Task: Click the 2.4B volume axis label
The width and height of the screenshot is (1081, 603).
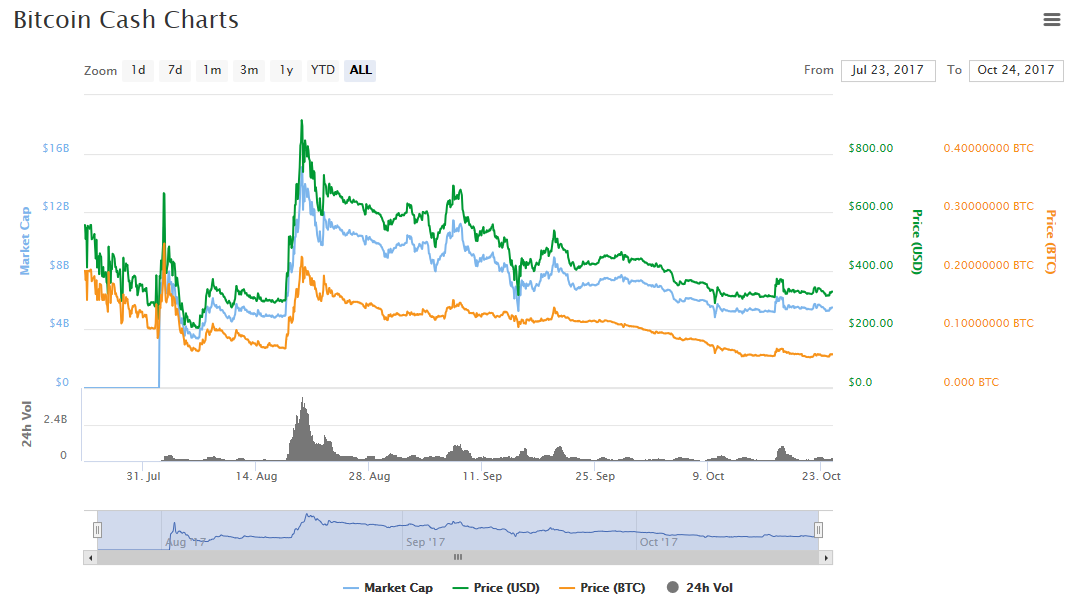Action: (55, 420)
